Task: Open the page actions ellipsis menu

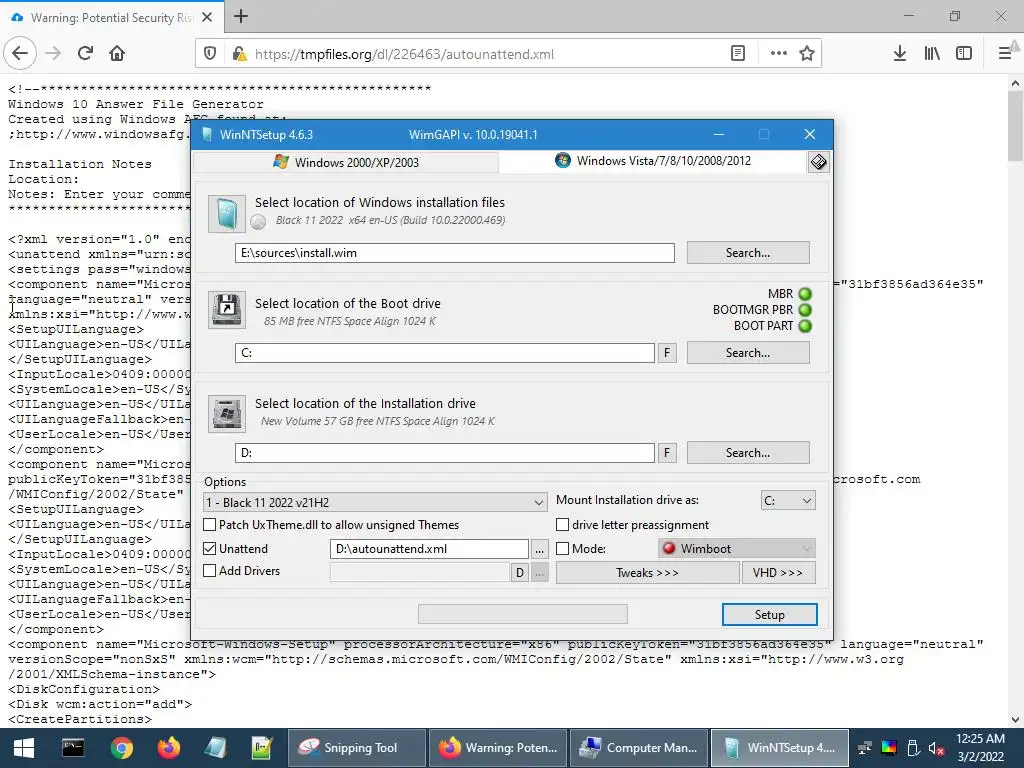Action: point(778,54)
